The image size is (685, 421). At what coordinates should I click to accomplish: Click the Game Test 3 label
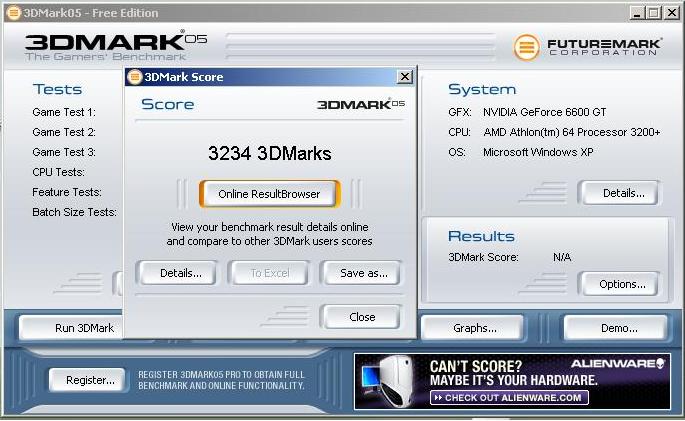click(x=64, y=152)
